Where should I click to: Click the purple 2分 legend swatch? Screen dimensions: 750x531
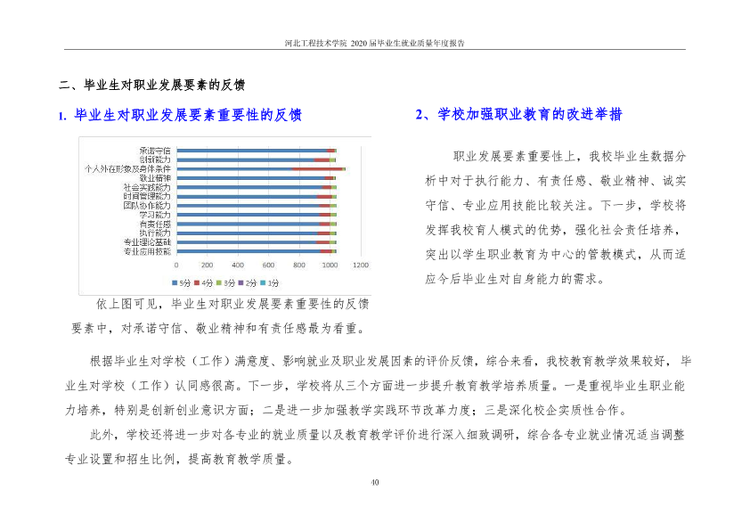click(x=241, y=283)
